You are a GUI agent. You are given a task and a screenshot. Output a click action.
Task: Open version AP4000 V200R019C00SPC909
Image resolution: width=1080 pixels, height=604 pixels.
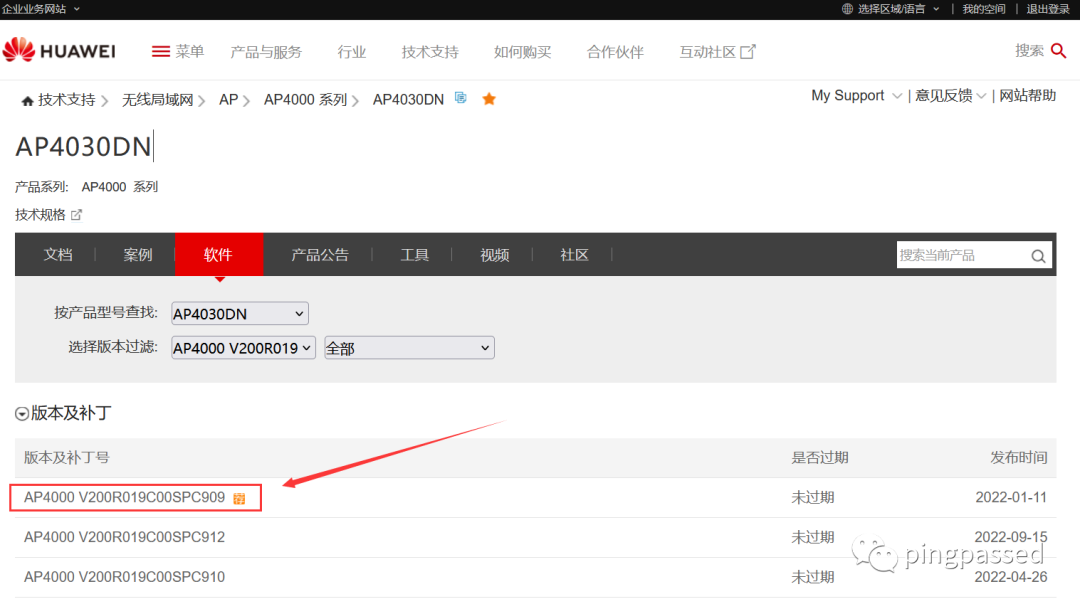point(125,498)
